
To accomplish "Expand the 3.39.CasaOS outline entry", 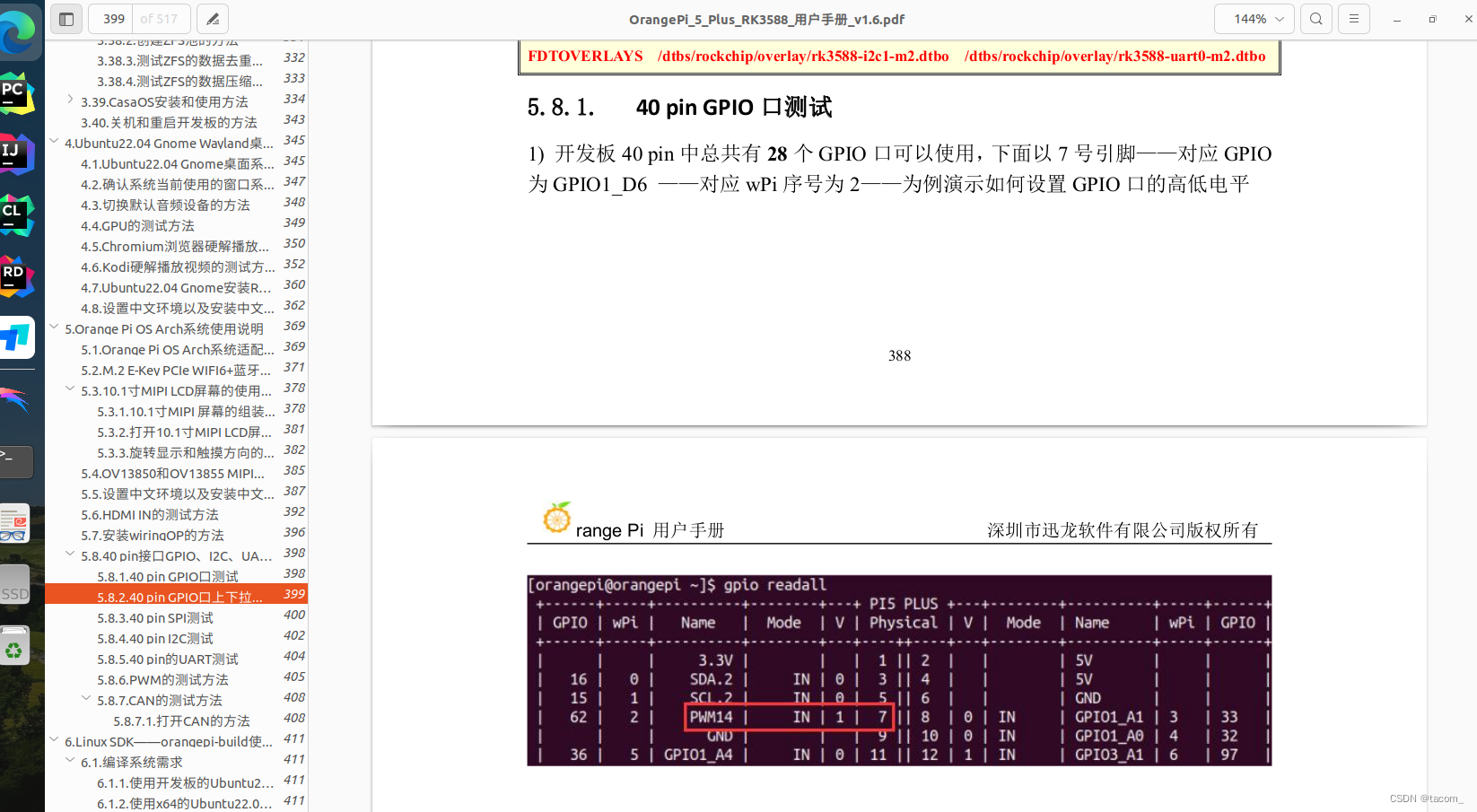I will click(70, 100).
